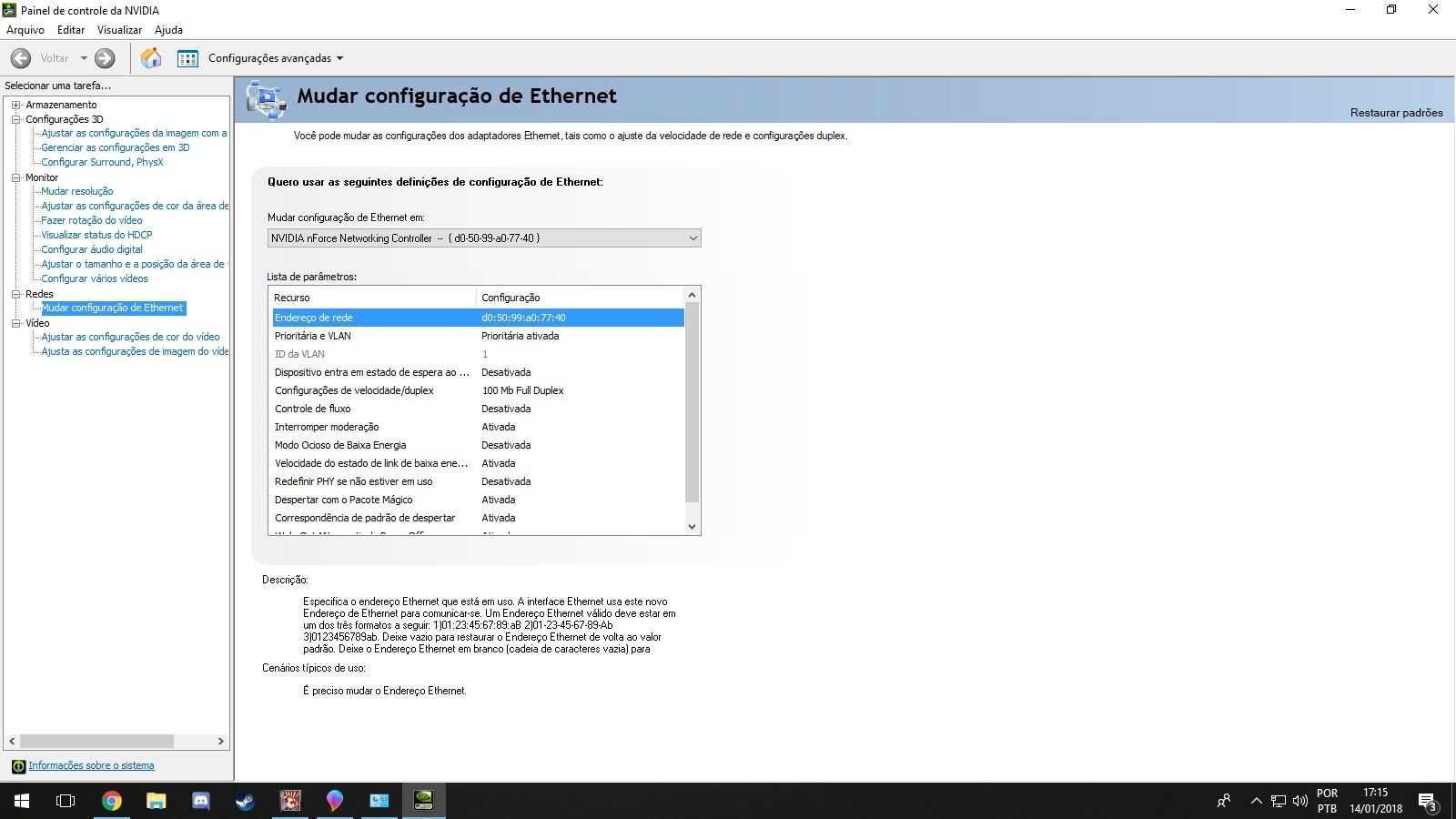Open the Visualizar menu
Screen dimensions: 1456x819
point(119,30)
